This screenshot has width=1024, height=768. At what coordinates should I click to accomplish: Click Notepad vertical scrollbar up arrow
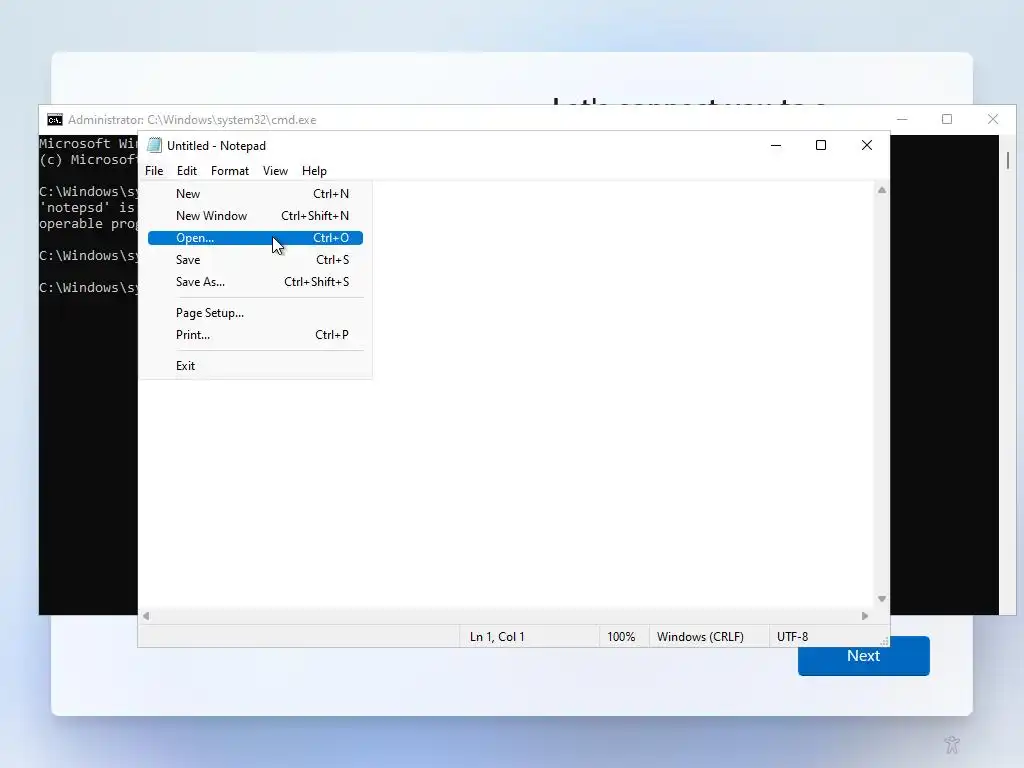point(882,190)
